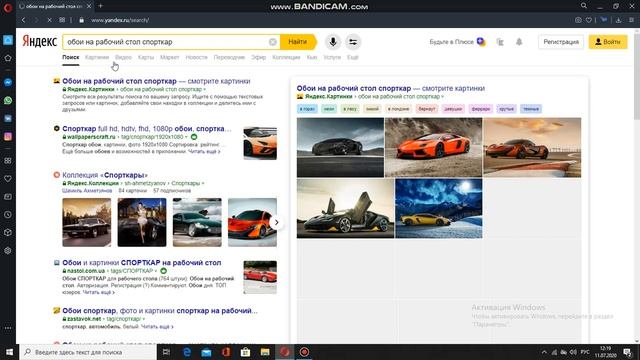Click the Войти login button
This screenshot has height=360, width=640.
608,42
